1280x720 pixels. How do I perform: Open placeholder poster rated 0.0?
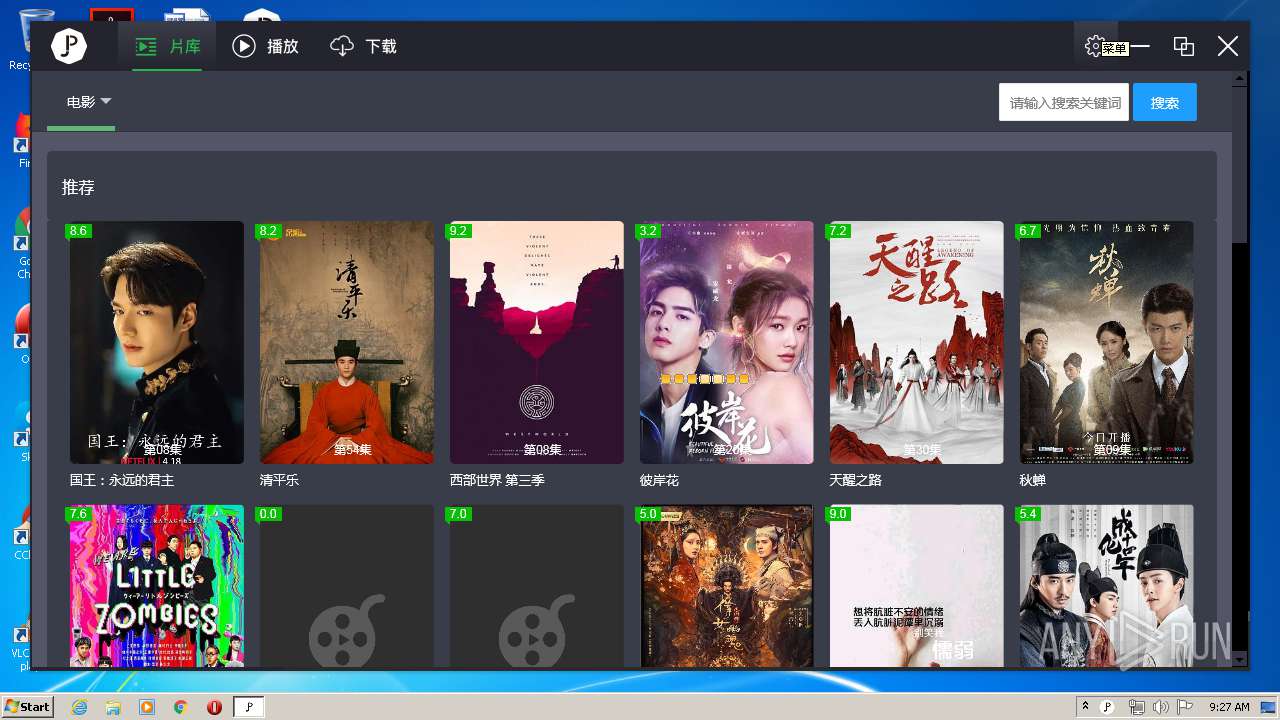(x=347, y=586)
